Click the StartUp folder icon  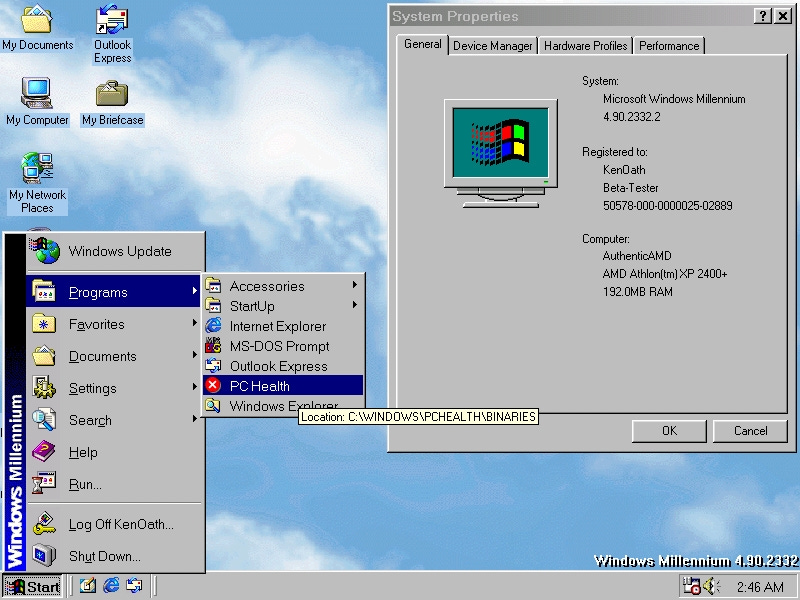click(x=213, y=306)
